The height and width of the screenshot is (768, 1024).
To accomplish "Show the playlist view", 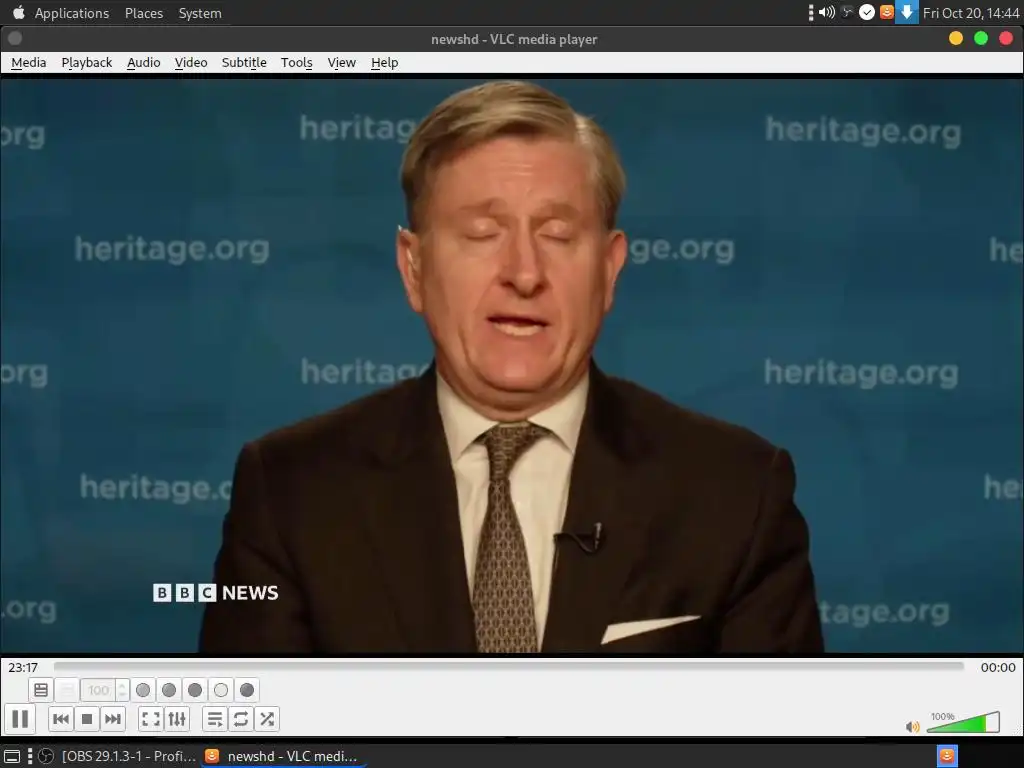I will coord(215,719).
